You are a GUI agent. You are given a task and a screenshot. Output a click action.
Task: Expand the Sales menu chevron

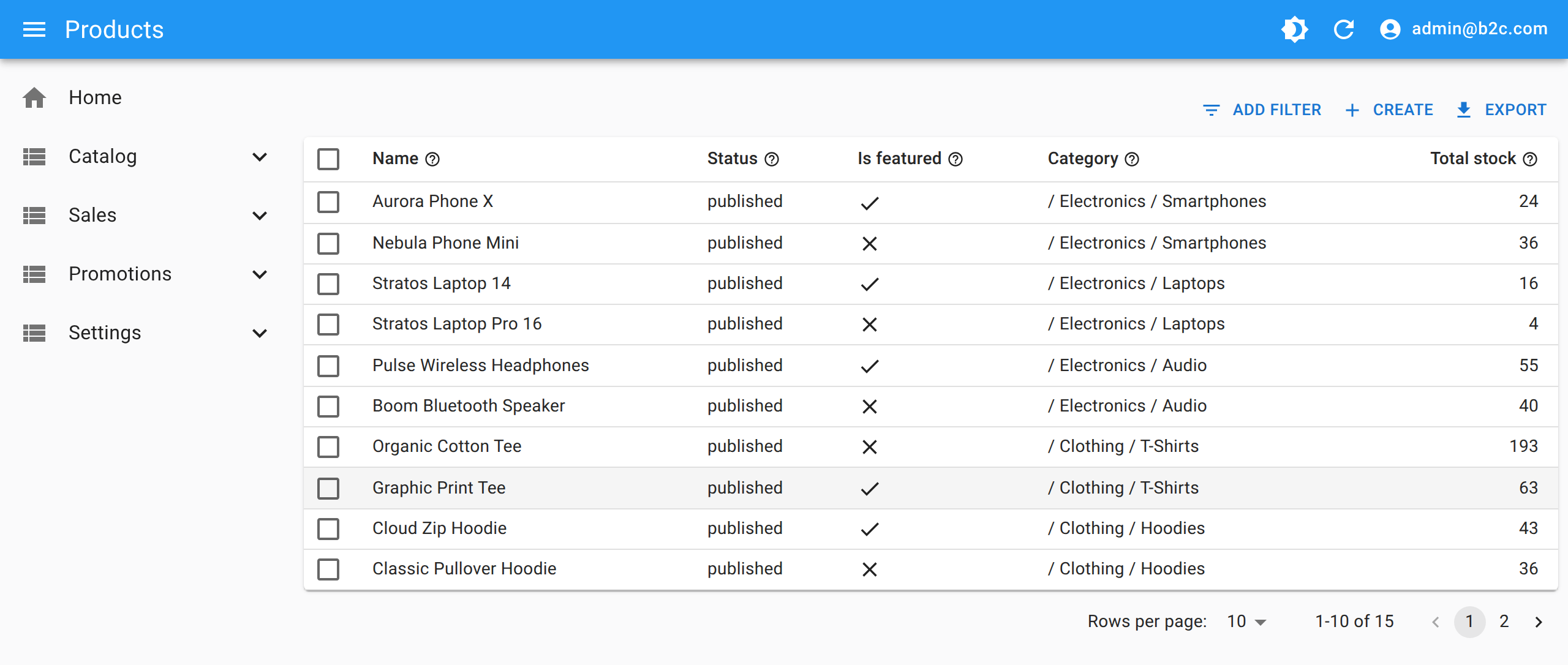pyautogui.click(x=260, y=216)
